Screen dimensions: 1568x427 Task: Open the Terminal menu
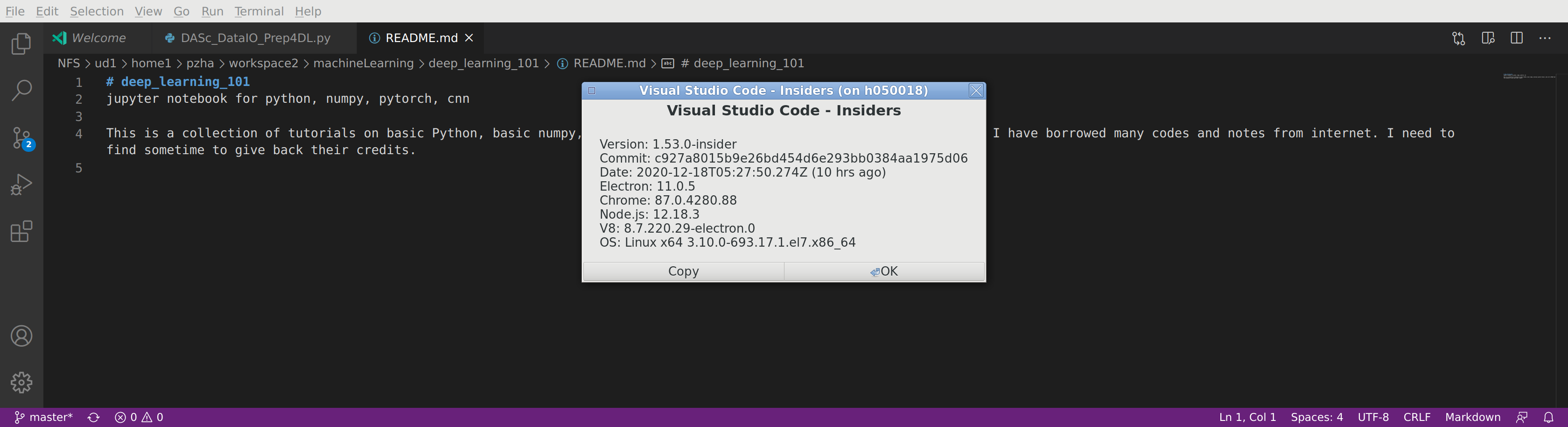click(x=259, y=11)
